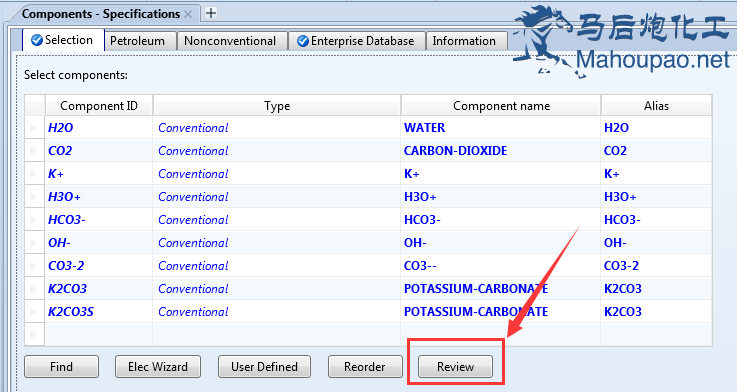Open Type dropdown for K2CO3S row

(x=277, y=312)
